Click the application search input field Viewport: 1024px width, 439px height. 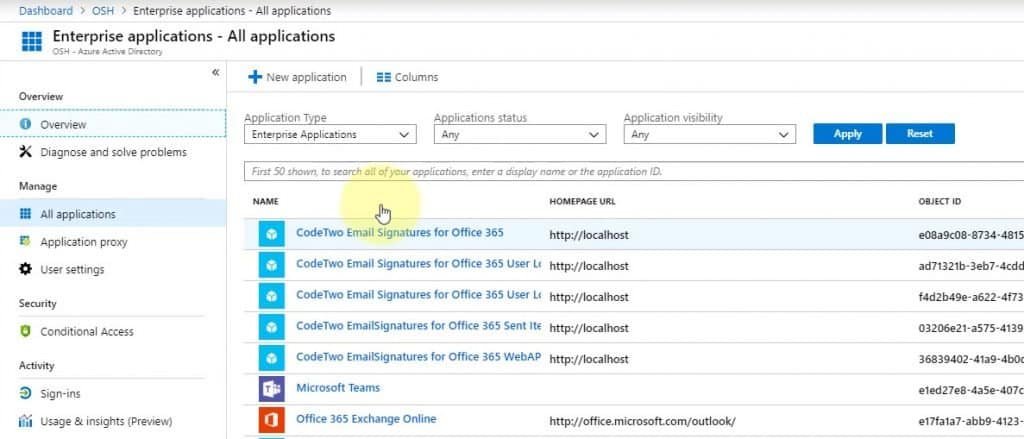click(x=634, y=172)
